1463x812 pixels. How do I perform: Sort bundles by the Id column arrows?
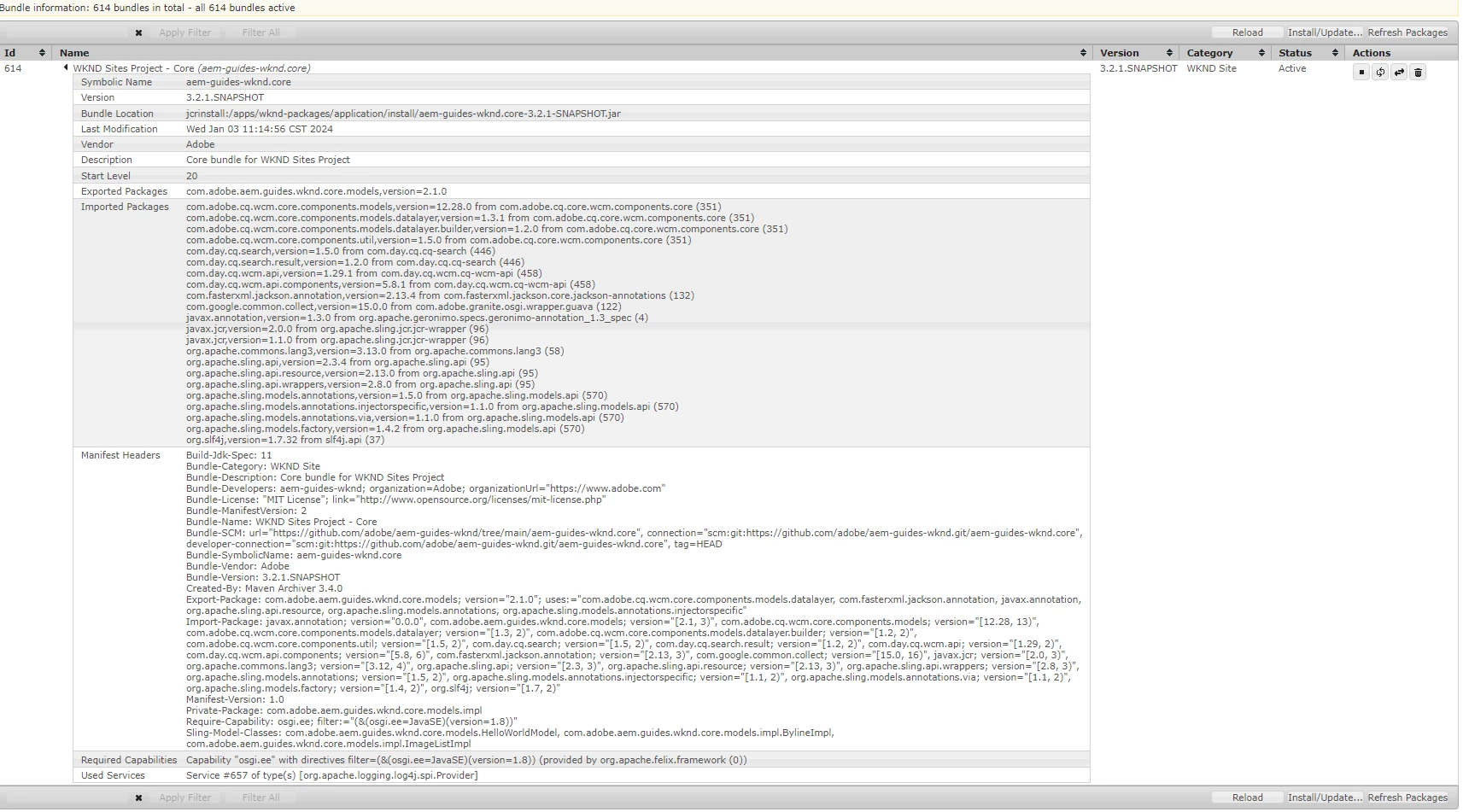tap(42, 53)
